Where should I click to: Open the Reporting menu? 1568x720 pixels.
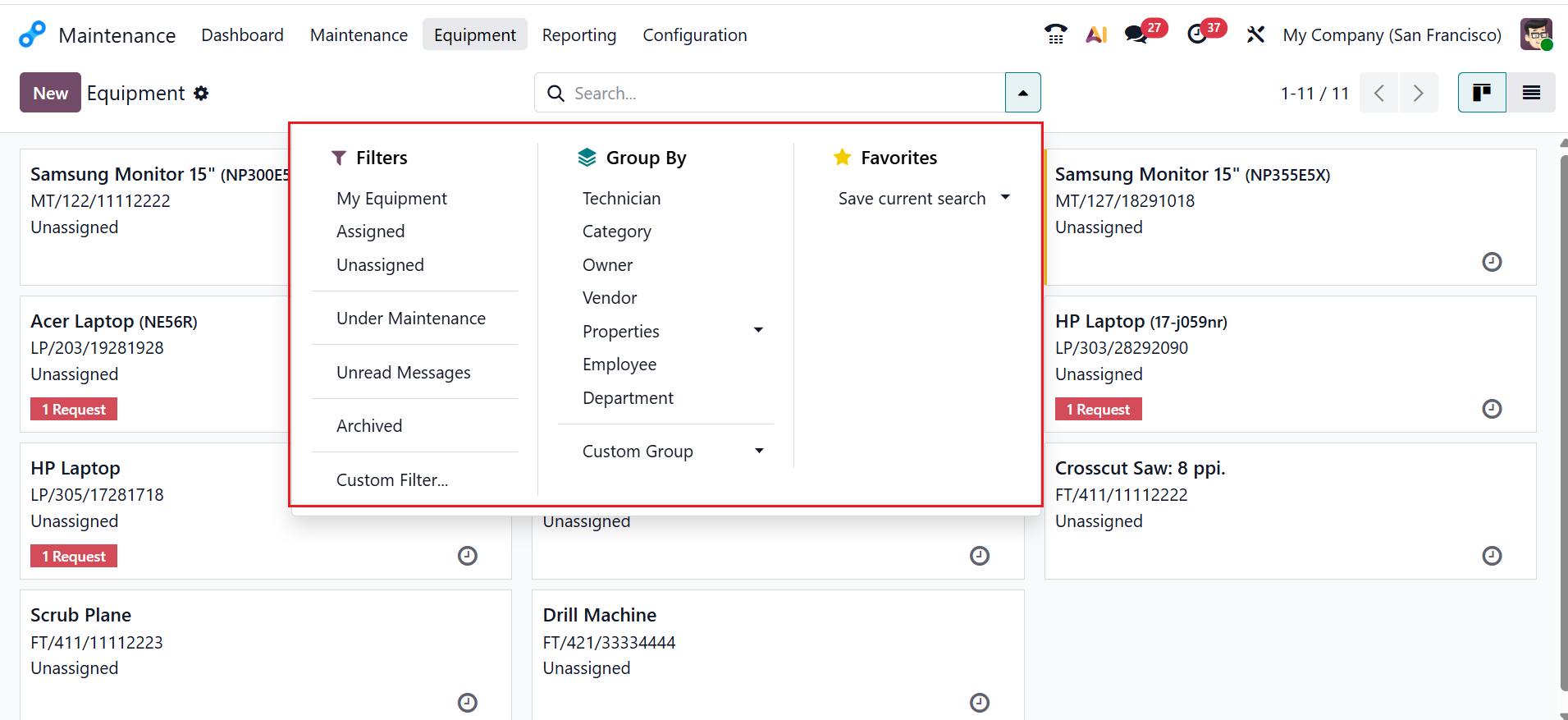(x=579, y=35)
